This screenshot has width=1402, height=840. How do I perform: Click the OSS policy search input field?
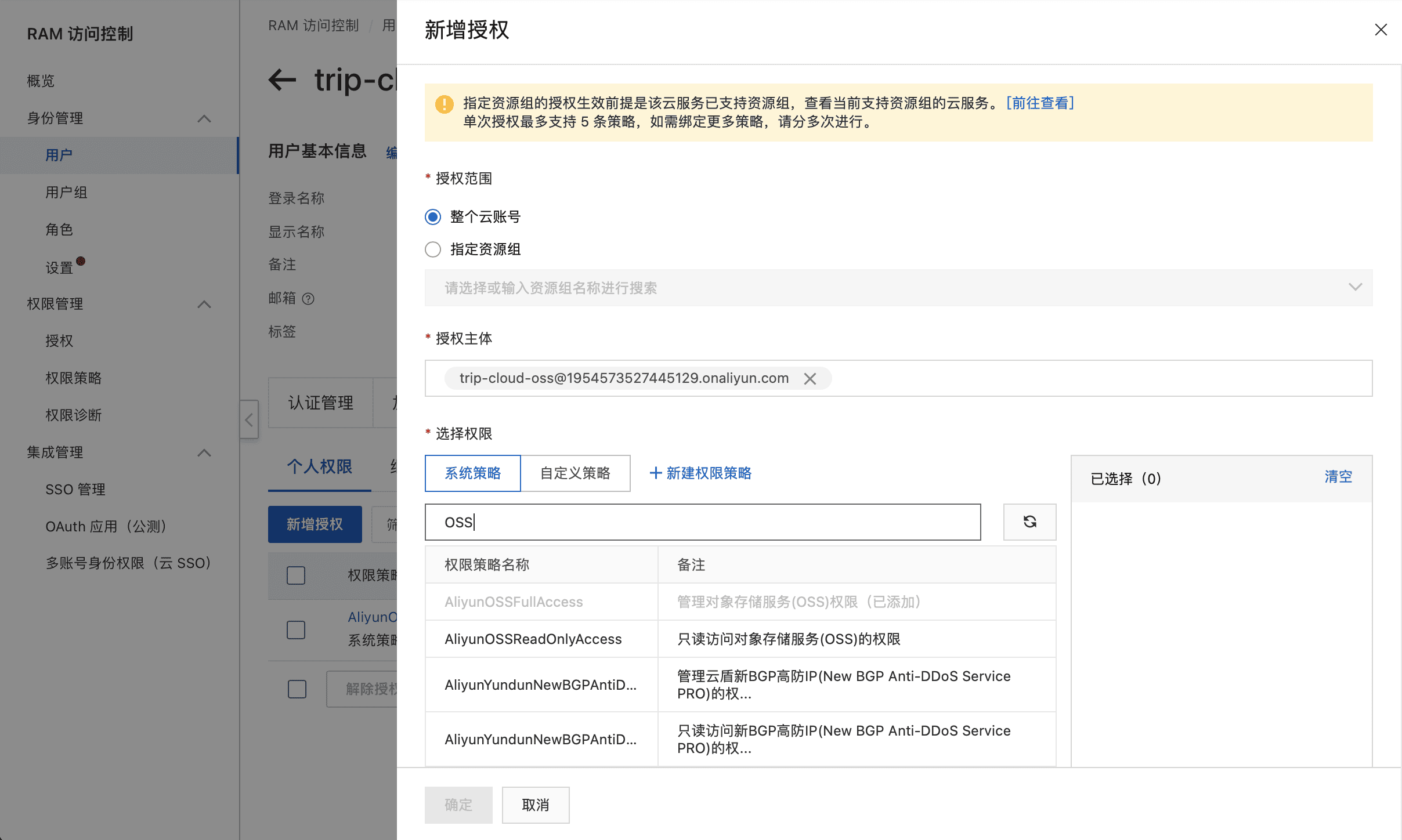point(702,522)
